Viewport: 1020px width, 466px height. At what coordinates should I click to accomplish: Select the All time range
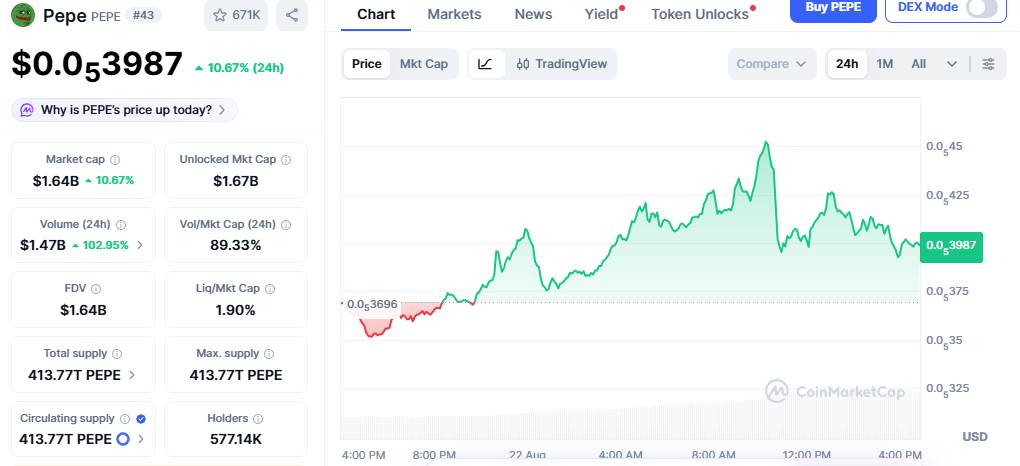(x=919, y=64)
